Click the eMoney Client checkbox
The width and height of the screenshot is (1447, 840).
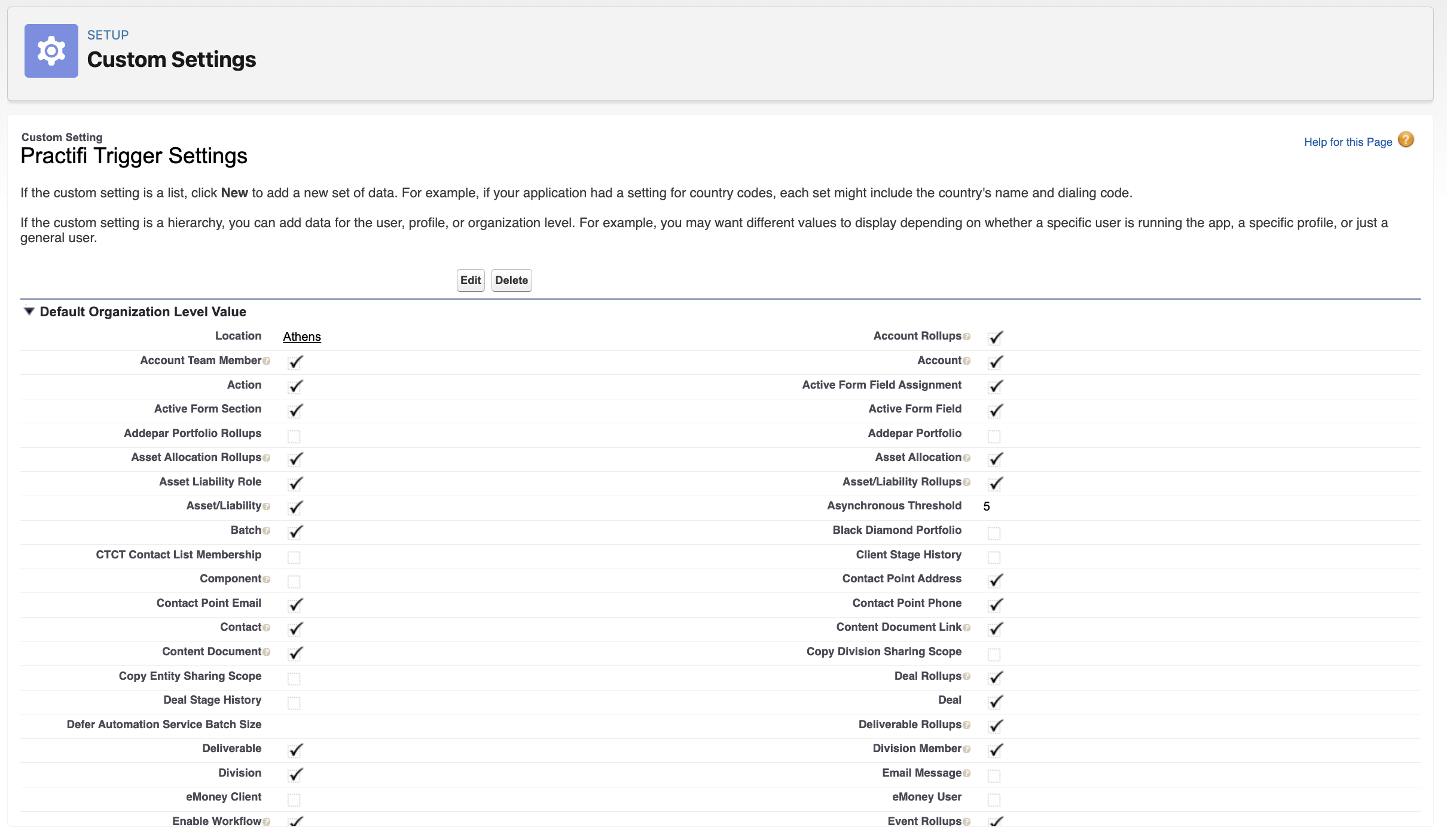(294, 799)
